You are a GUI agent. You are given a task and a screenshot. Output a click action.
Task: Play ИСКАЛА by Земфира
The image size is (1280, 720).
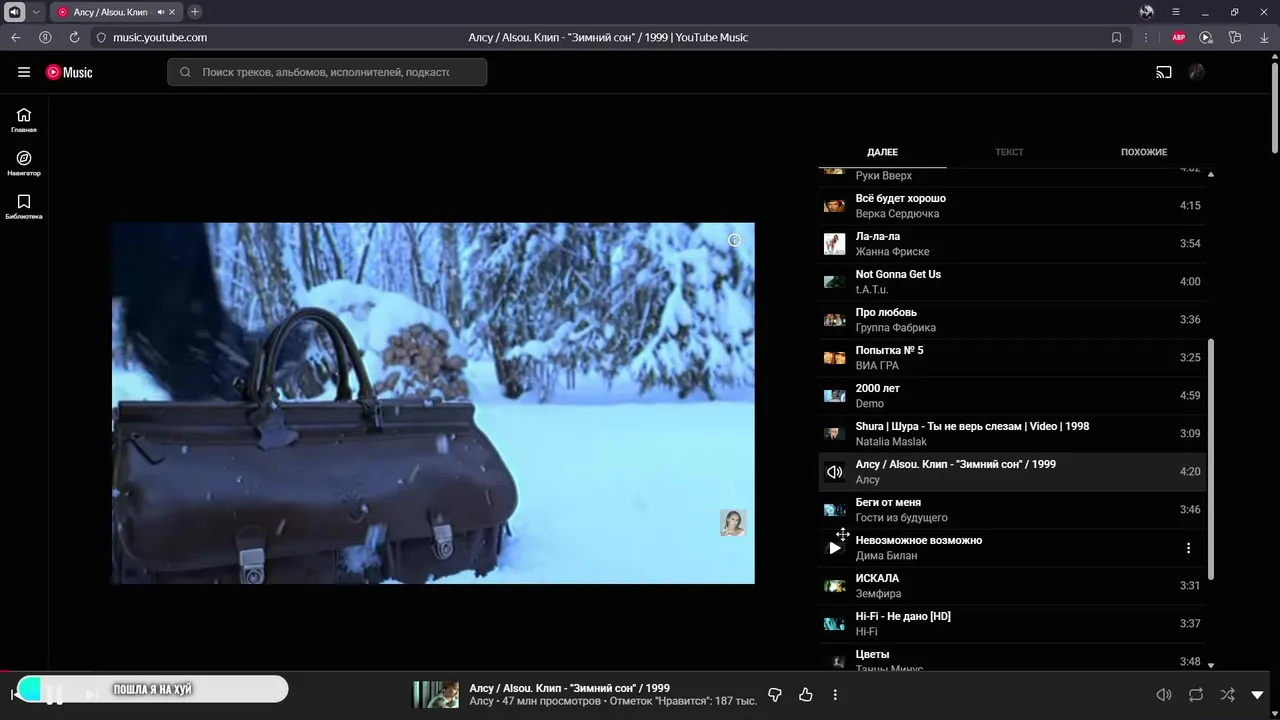pos(1012,586)
